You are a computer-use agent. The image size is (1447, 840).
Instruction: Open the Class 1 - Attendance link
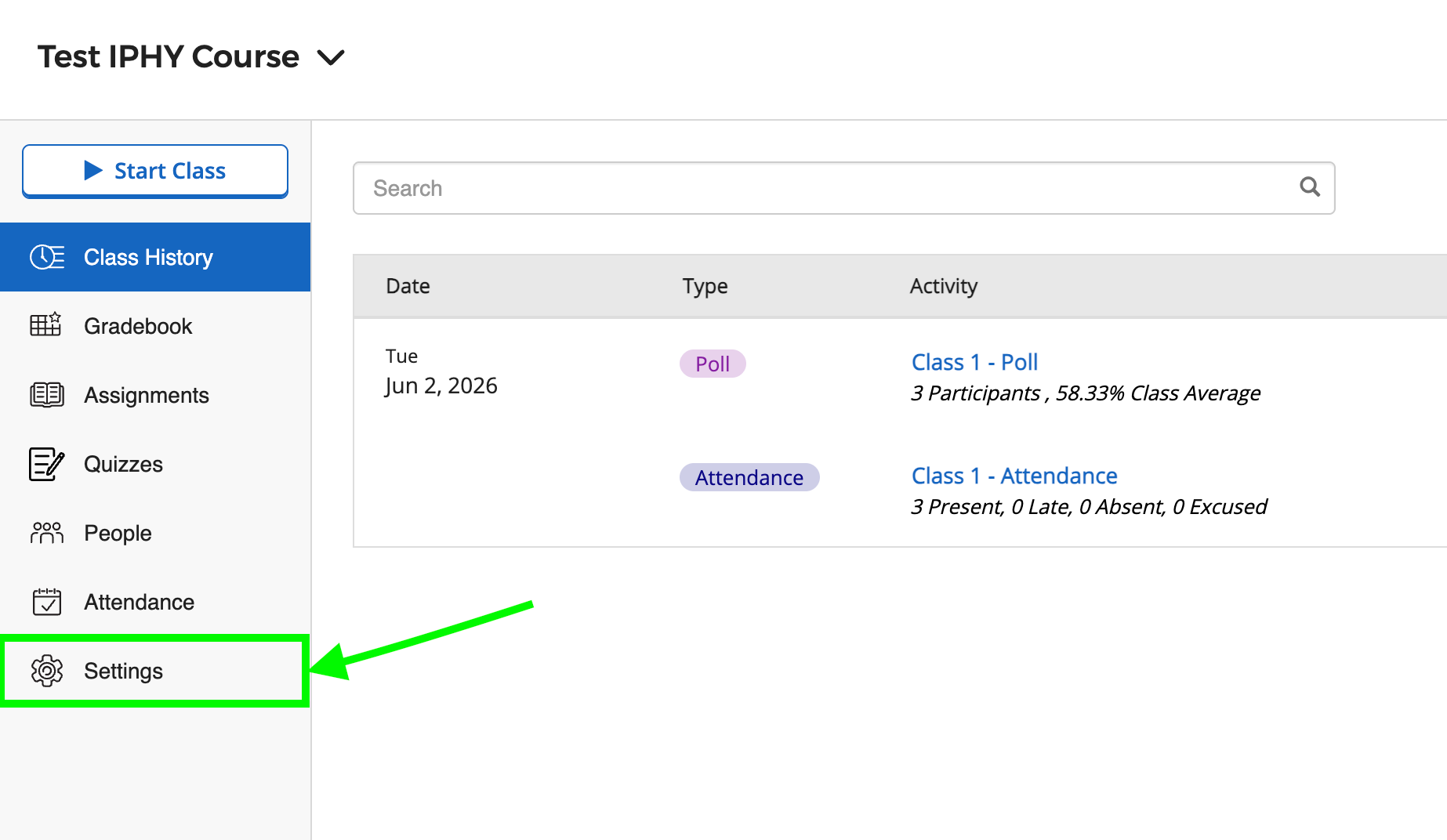pyautogui.click(x=1014, y=476)
